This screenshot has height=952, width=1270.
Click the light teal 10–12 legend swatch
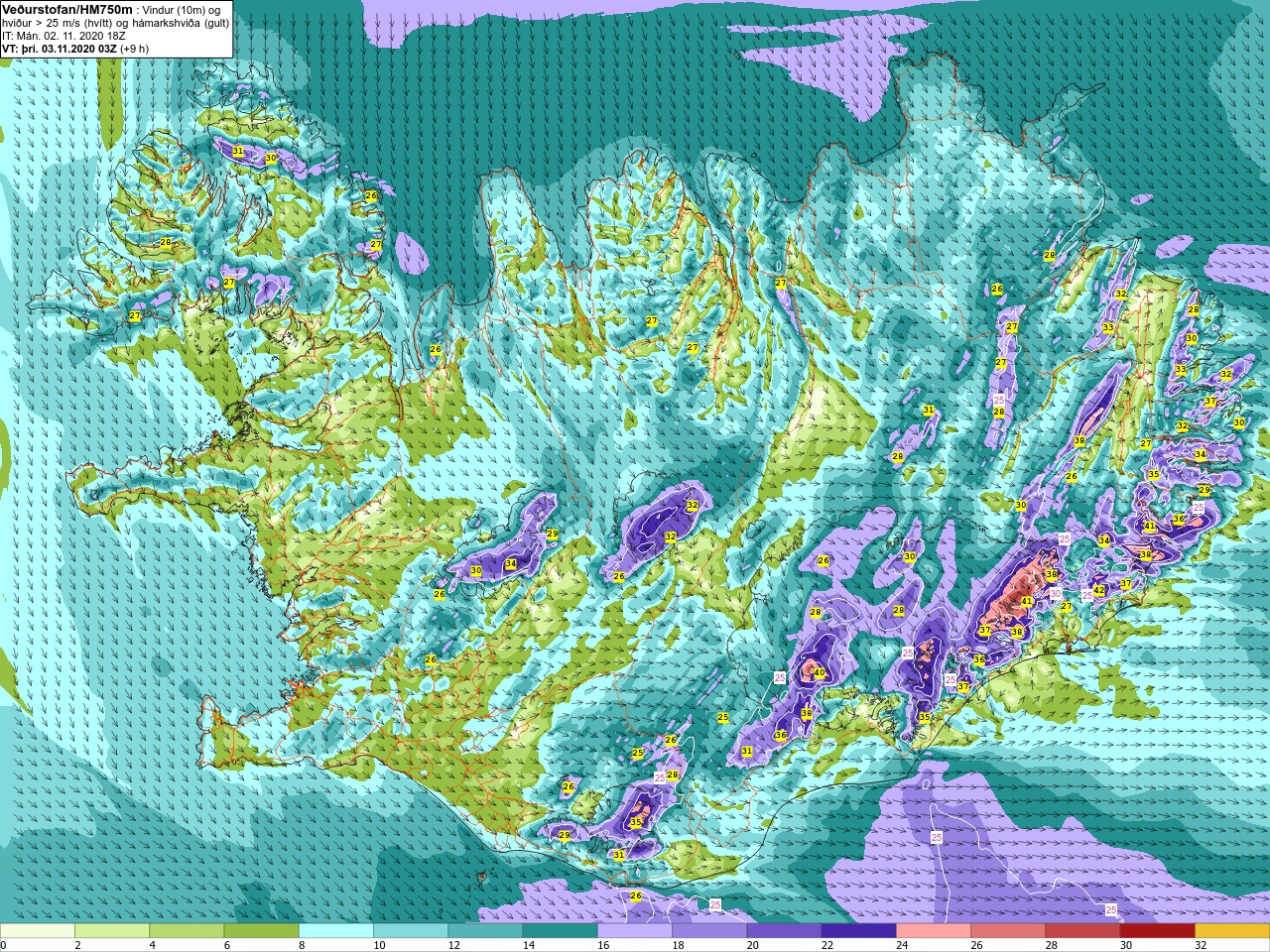coord(411,931)
